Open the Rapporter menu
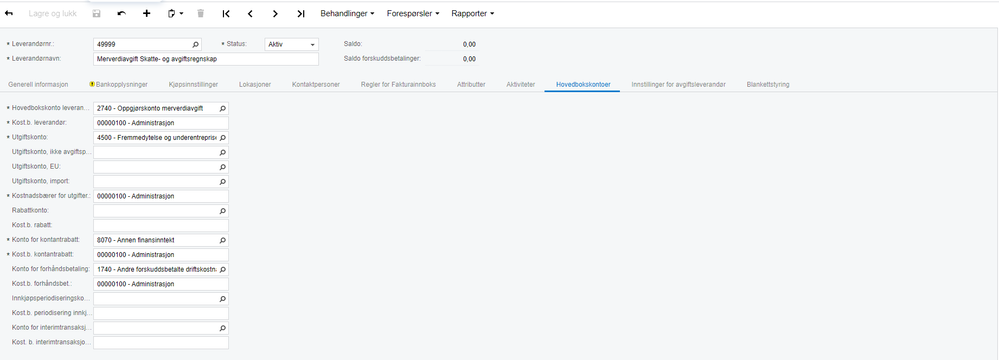999x360 pixels. coord(473,13)
